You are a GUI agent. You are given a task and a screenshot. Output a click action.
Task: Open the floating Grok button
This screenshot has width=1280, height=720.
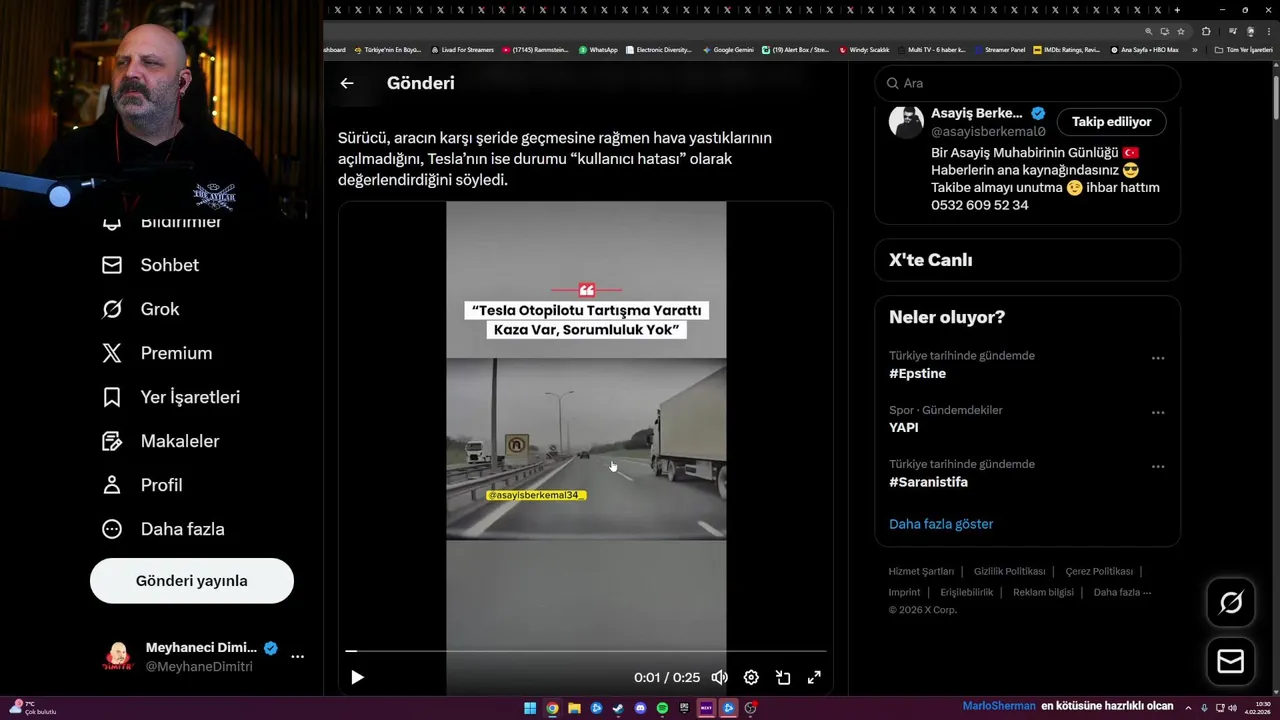pos(1231,602)
